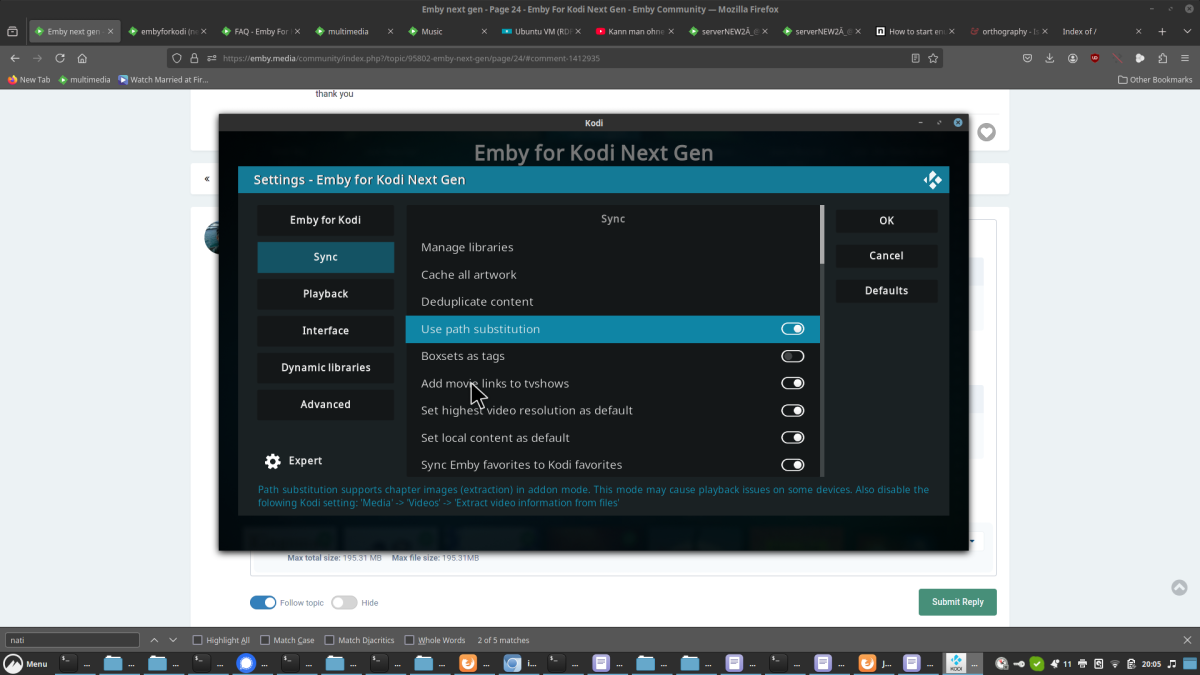Find next match down arrow

173,640
